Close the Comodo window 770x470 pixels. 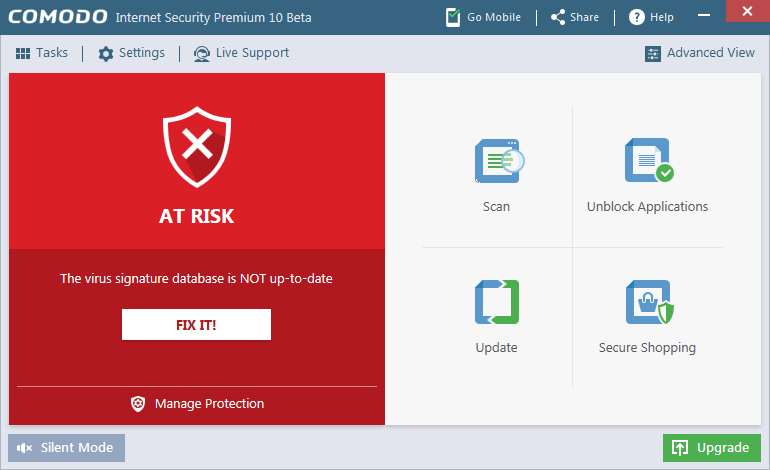747,11
